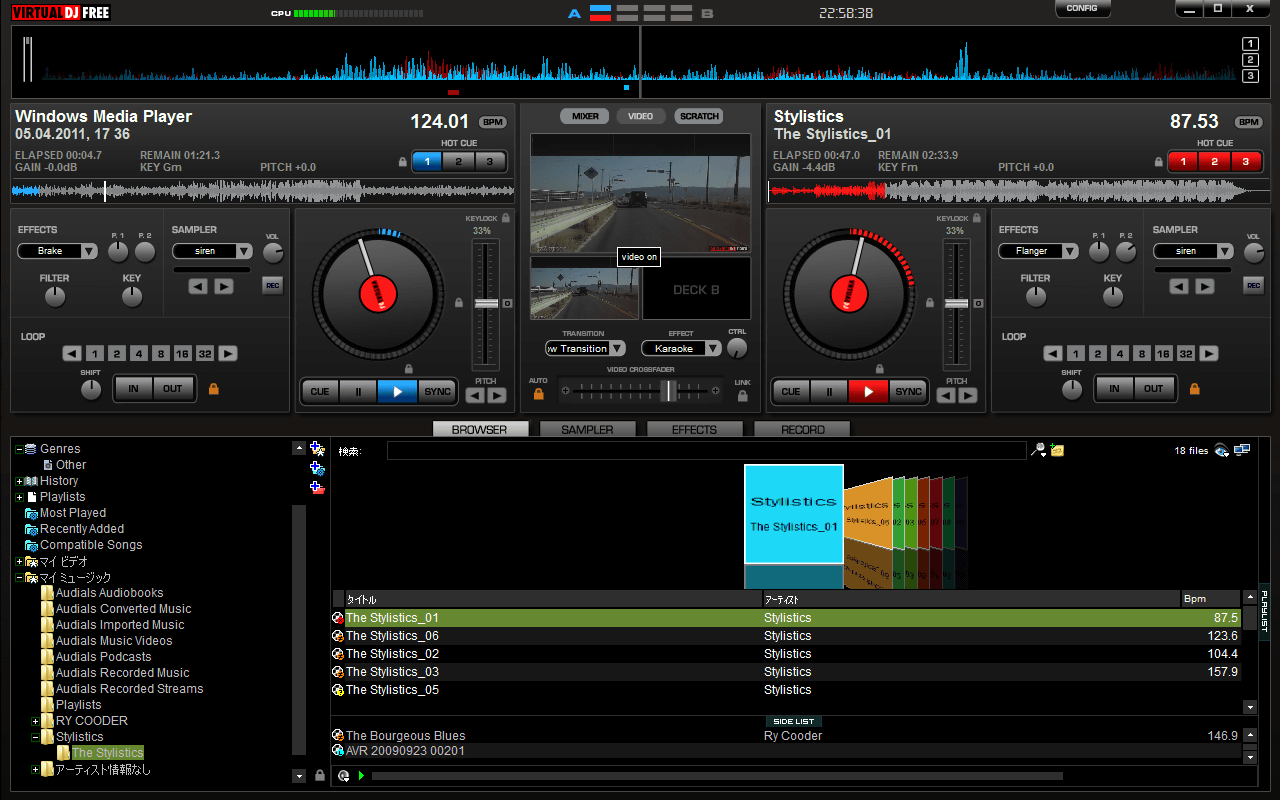The height and width of the screenshot is (800, 1280).
Task: Select waveform view 2 at top right
Action: tap(1250, 60)
